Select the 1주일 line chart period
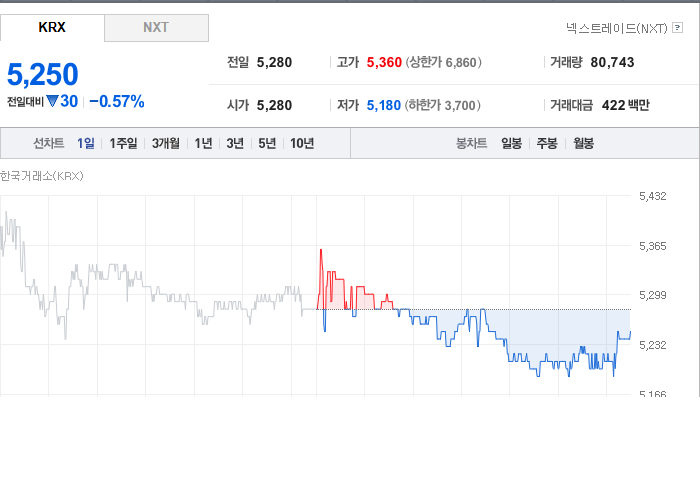The image size is (700, 490). pyautogui.click(x=123, y=143)
